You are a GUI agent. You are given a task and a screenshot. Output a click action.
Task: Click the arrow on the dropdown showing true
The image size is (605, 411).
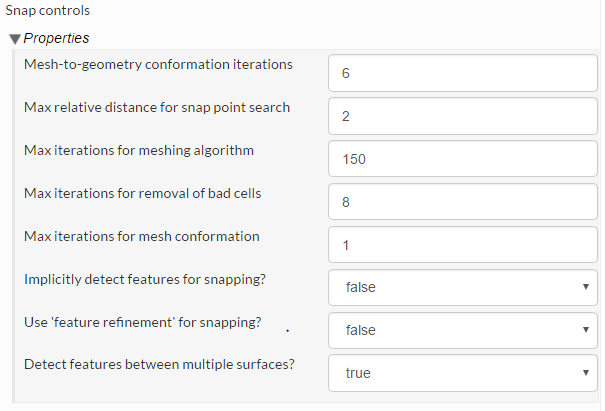[584, 373]
